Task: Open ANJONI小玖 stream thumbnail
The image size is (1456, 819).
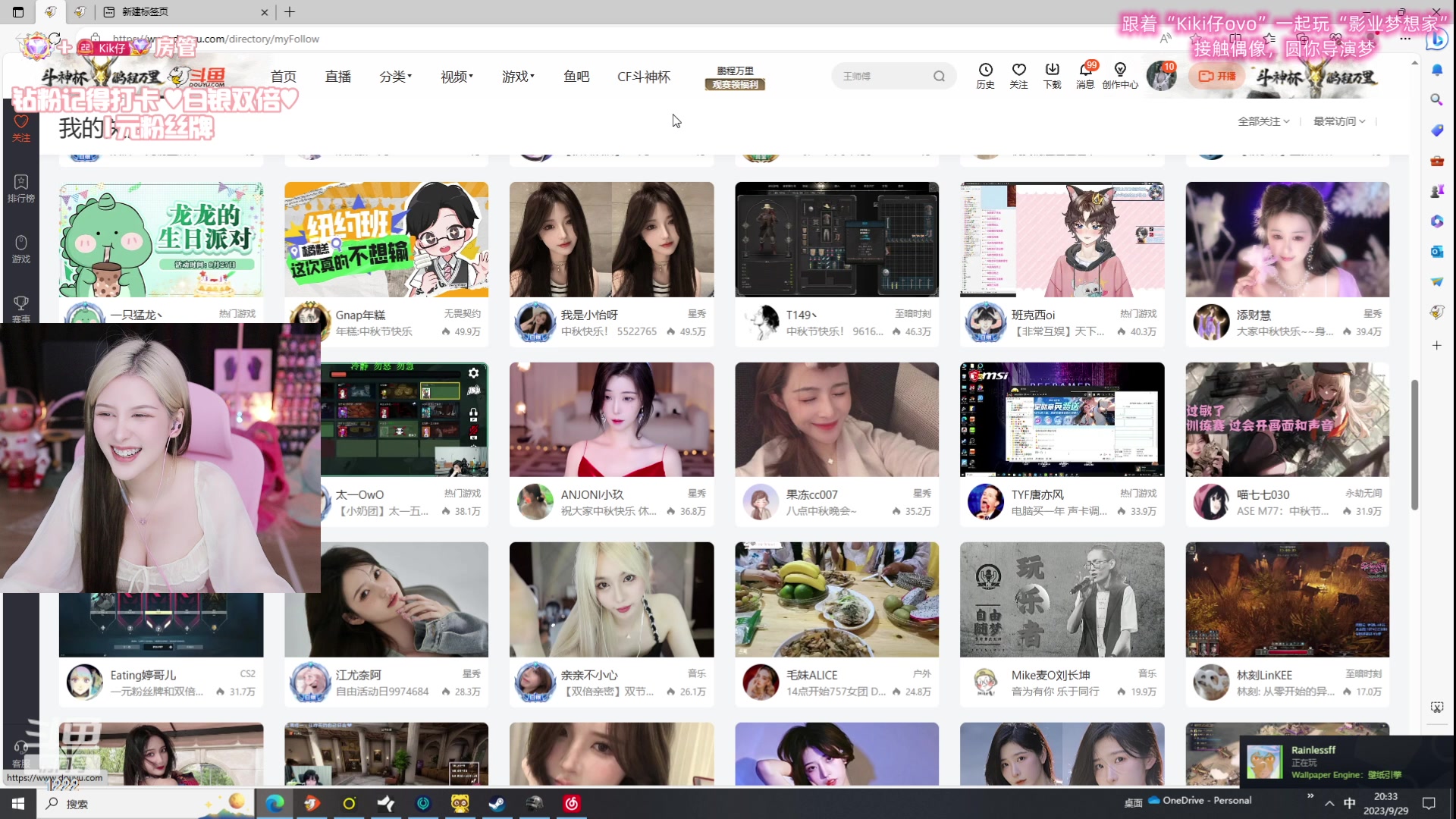Action: coord(611,419)
